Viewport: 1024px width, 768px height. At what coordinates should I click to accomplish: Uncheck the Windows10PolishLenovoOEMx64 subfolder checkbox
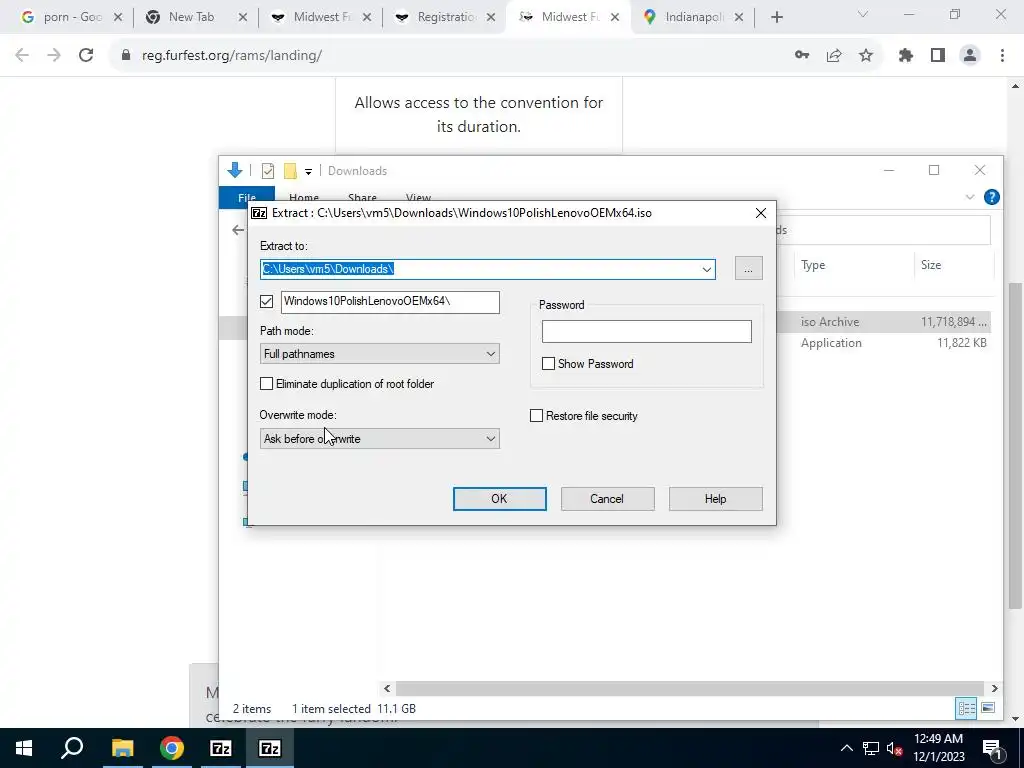click(x=266, y=301)
